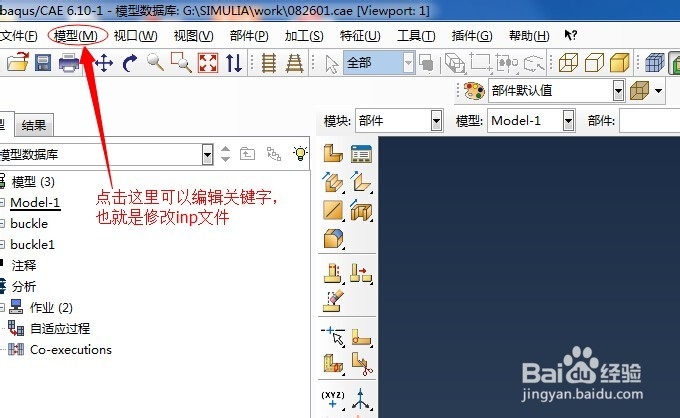Click the context help arrow icon
This screenshot has height=418, width=680.
point(570,35)
